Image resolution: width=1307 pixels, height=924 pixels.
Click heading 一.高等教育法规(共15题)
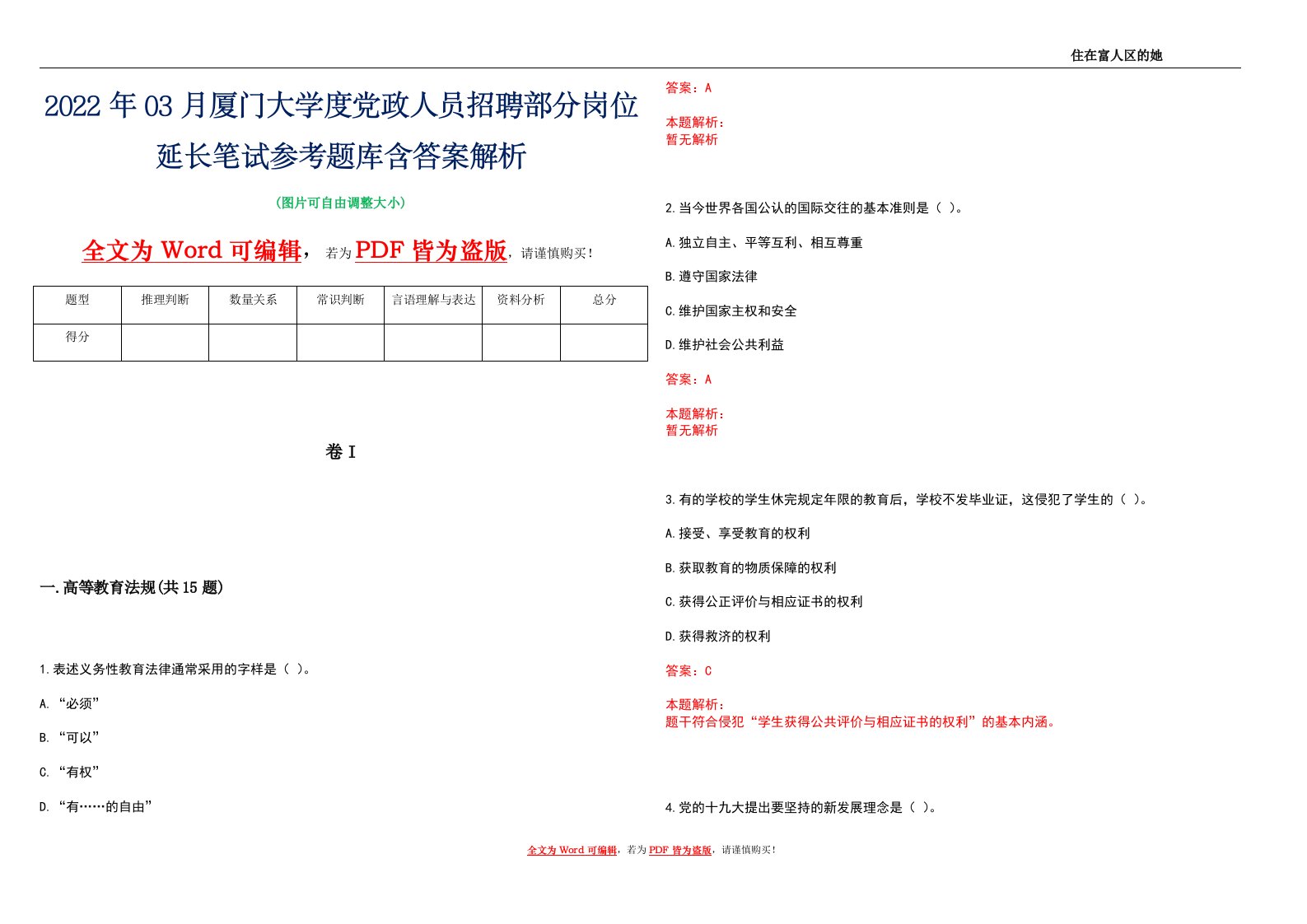coord(131,587)
